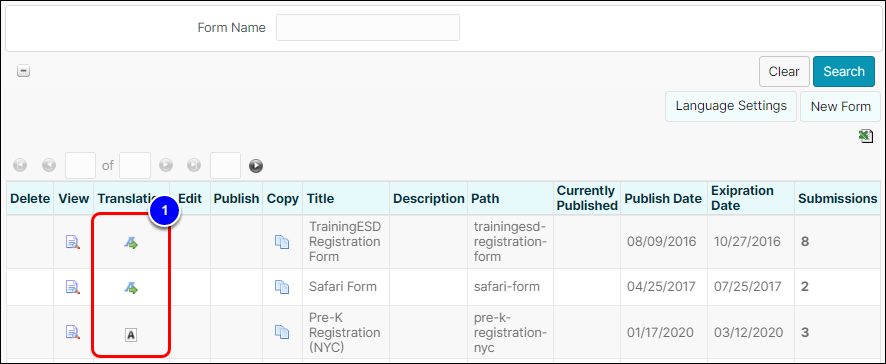Click the dark go-to-page arrow

pos(256,166)
